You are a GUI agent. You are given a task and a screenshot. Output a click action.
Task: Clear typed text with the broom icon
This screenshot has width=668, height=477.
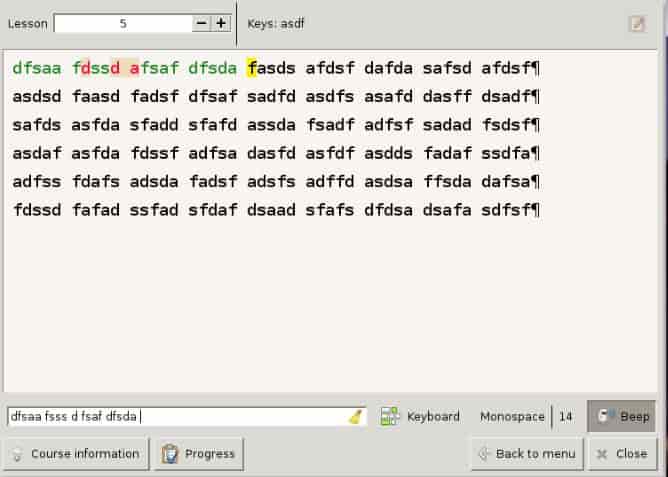356,417
